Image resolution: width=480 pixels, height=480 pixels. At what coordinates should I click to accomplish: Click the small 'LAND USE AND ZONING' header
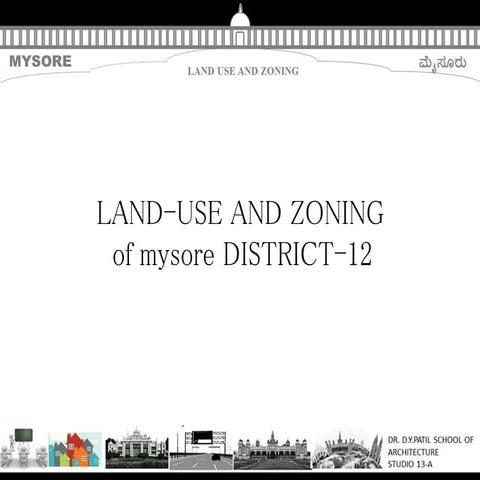click(x=243, y=71)
